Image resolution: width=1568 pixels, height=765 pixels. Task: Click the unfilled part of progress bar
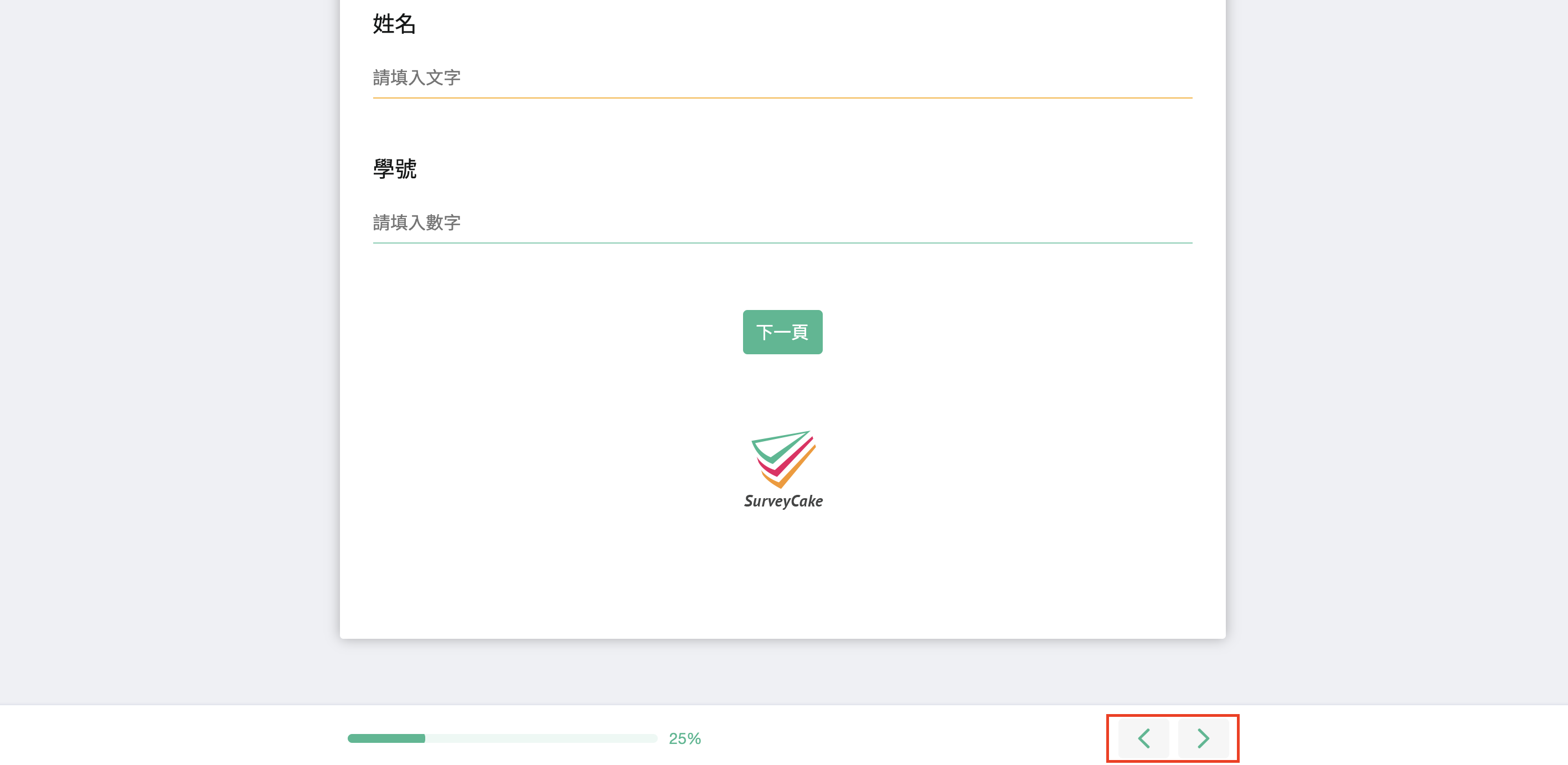click(540, 738)
